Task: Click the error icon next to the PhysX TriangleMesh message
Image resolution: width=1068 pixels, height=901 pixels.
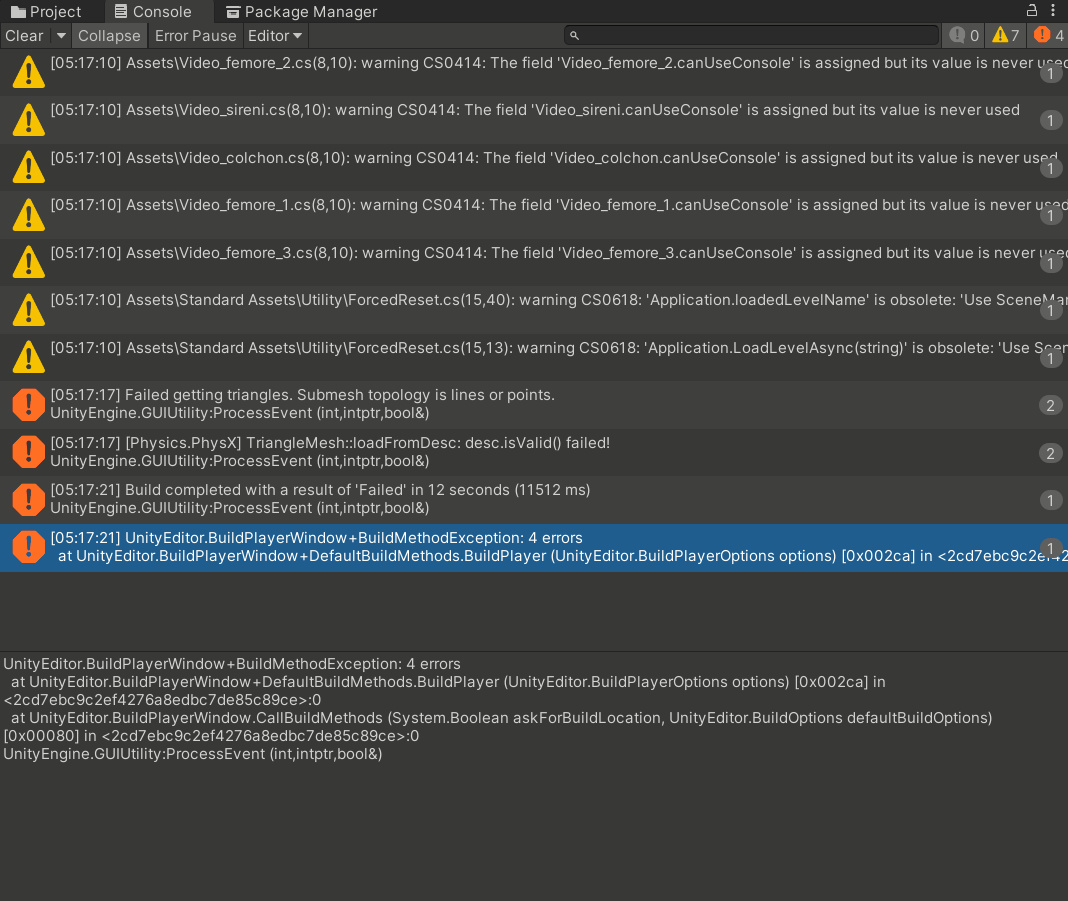Action: pos(28,451)
